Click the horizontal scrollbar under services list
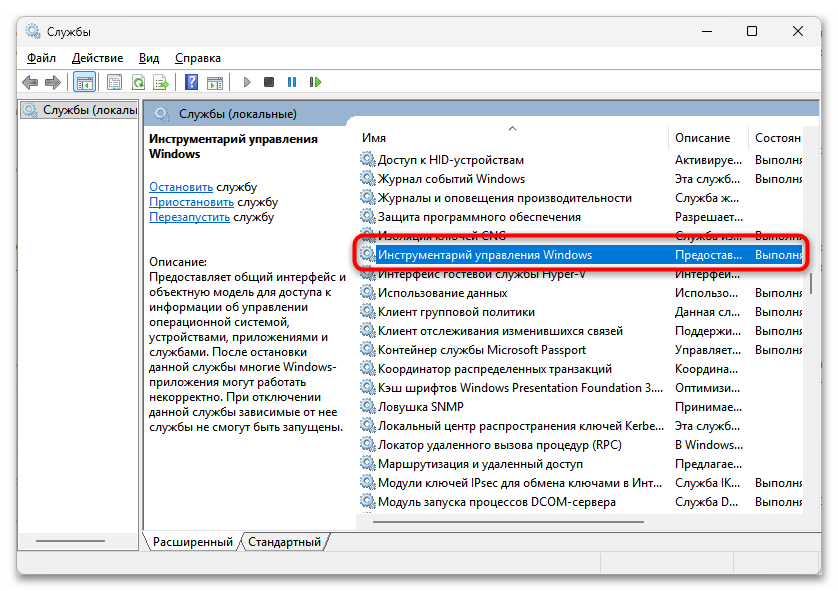 click(508, 522)
